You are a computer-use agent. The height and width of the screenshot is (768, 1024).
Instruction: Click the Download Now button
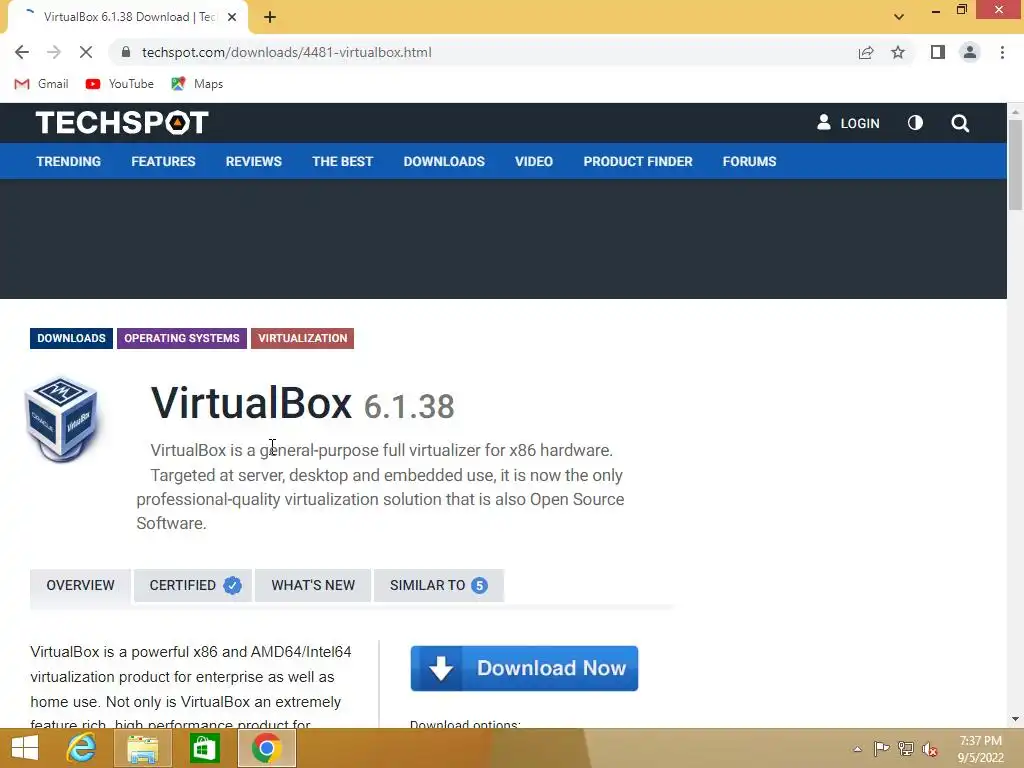524,668
